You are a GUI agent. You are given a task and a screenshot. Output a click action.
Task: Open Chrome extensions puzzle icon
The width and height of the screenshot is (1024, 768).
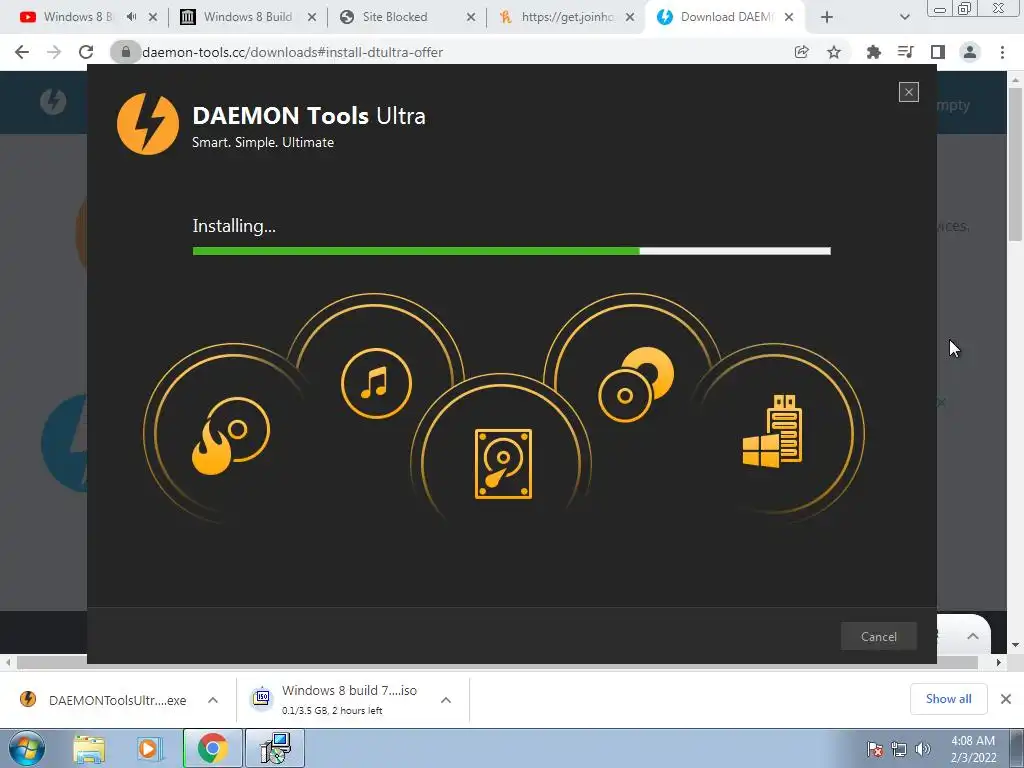click(873, 52)
